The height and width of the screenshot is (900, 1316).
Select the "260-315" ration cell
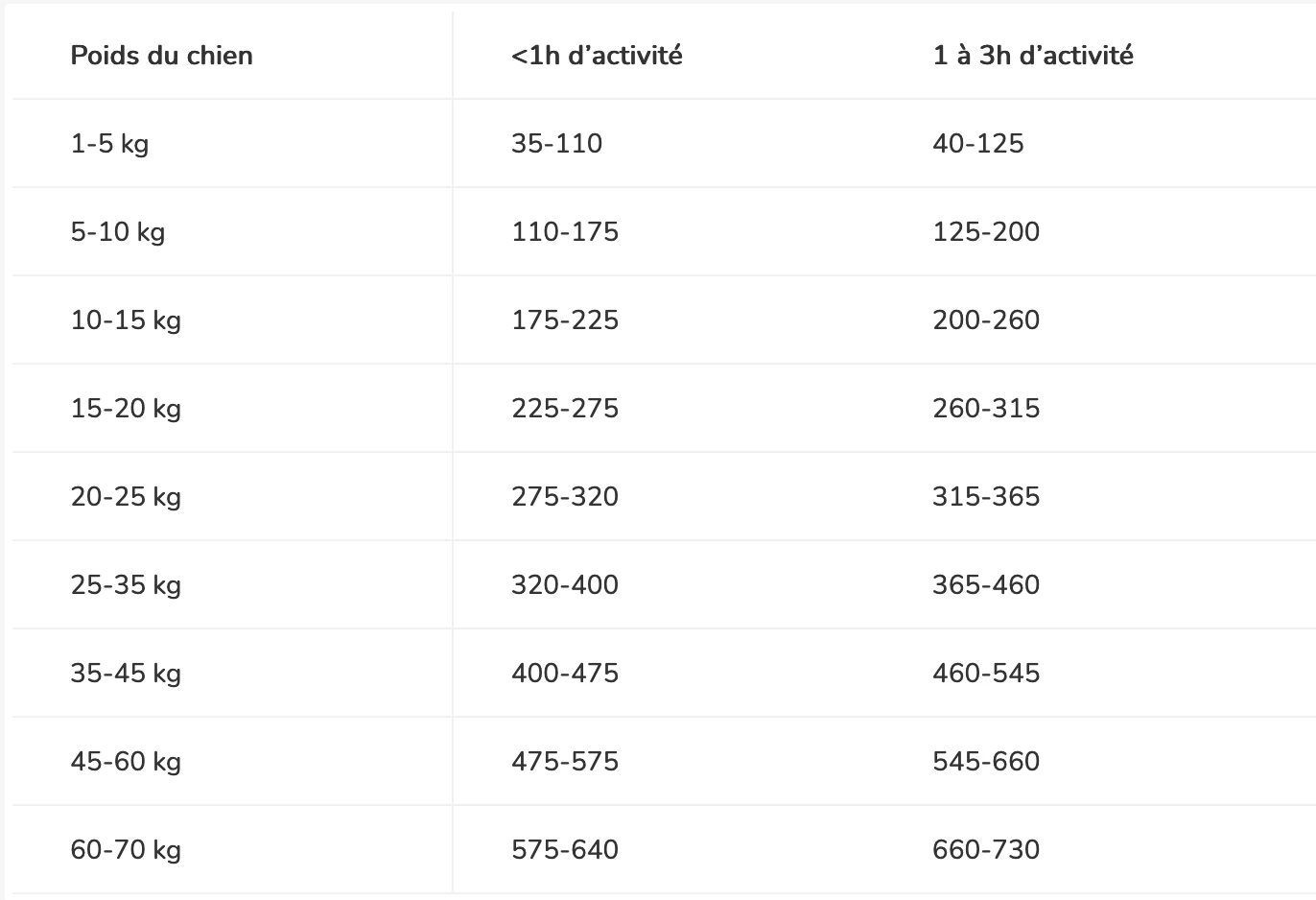[x=985, y=409]
